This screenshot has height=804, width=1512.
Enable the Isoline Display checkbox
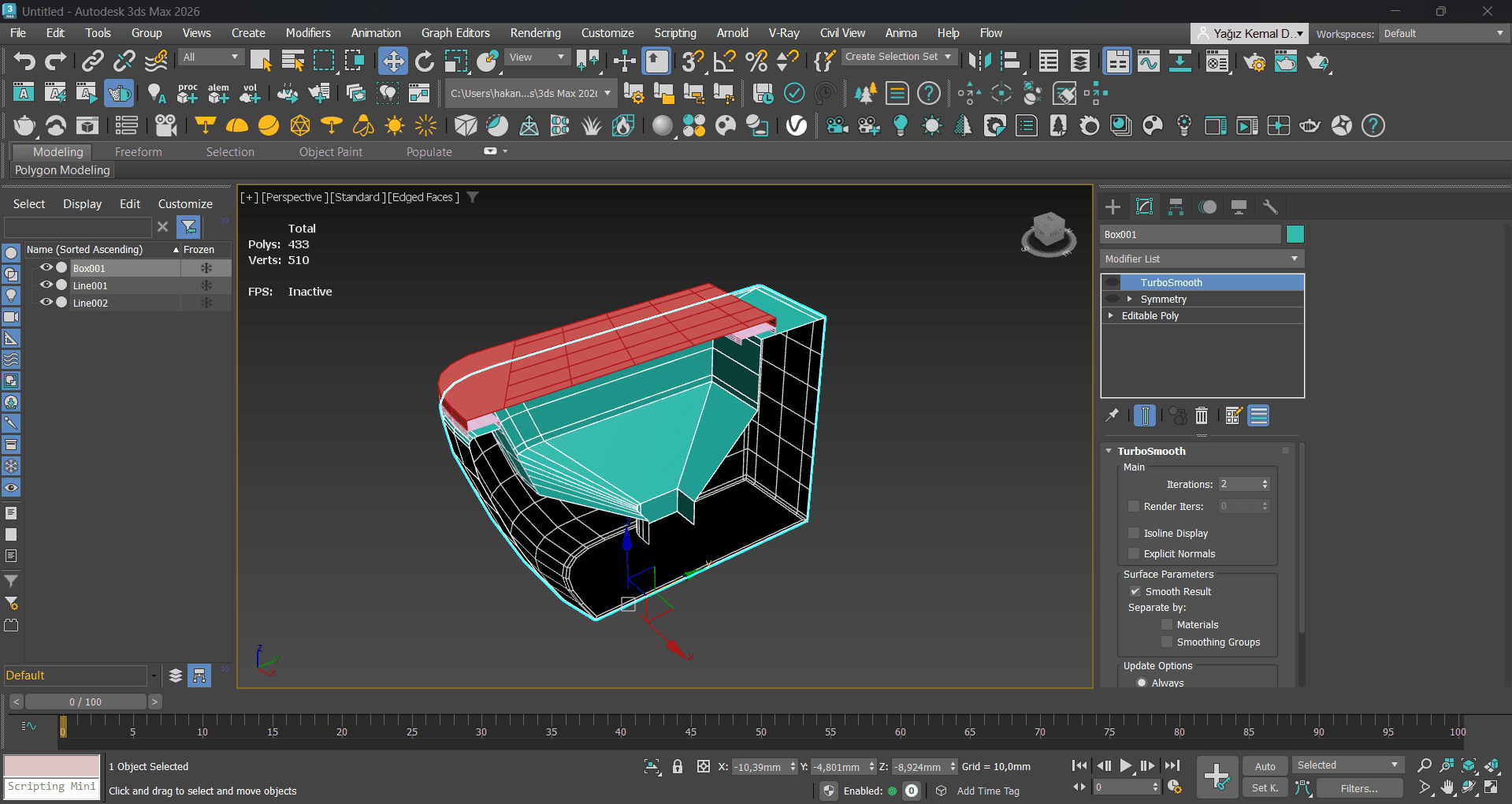tap(1134, 533)
